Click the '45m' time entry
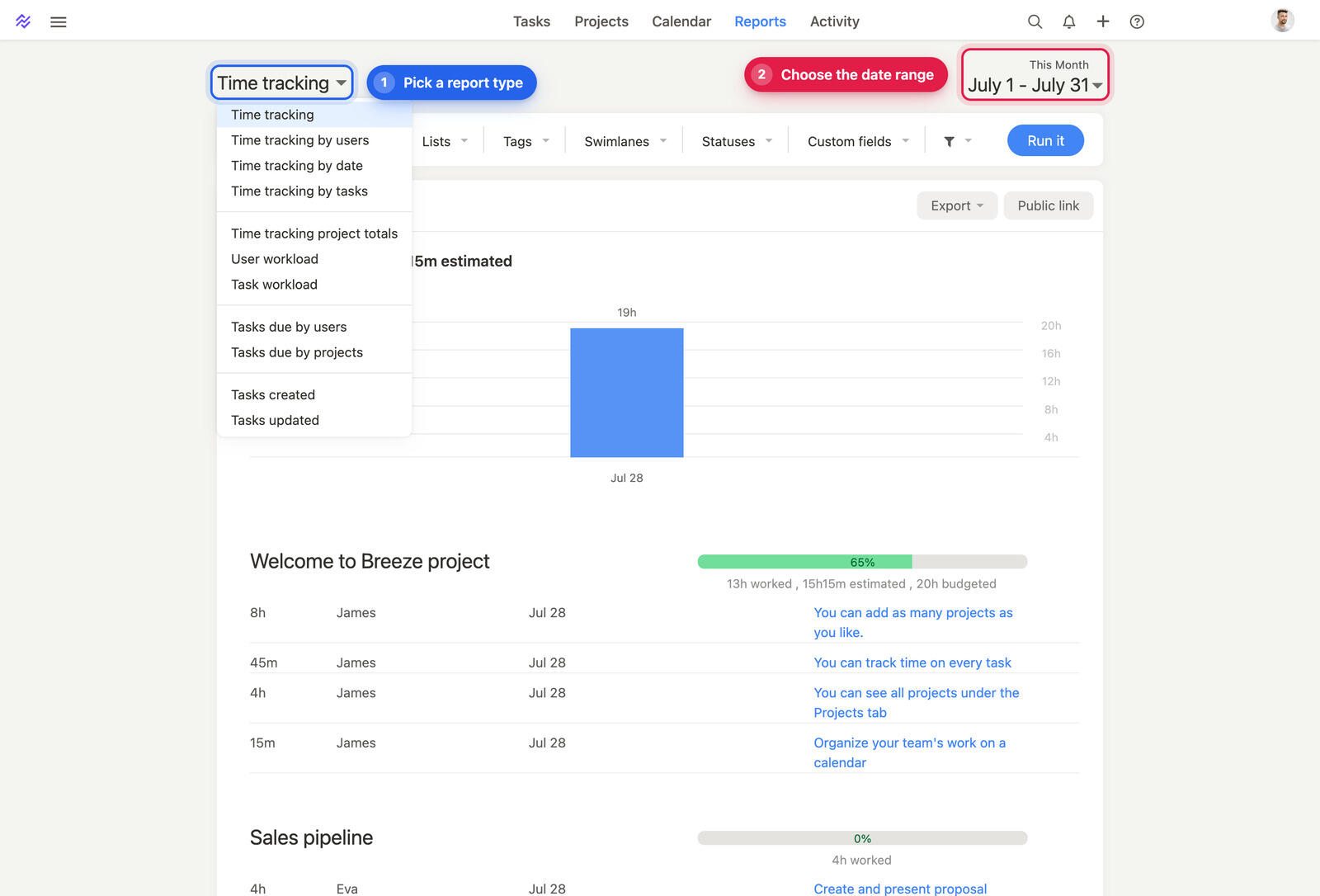Image resolution: width=1320 pixels, height=896 pixels. click(263, 663)
